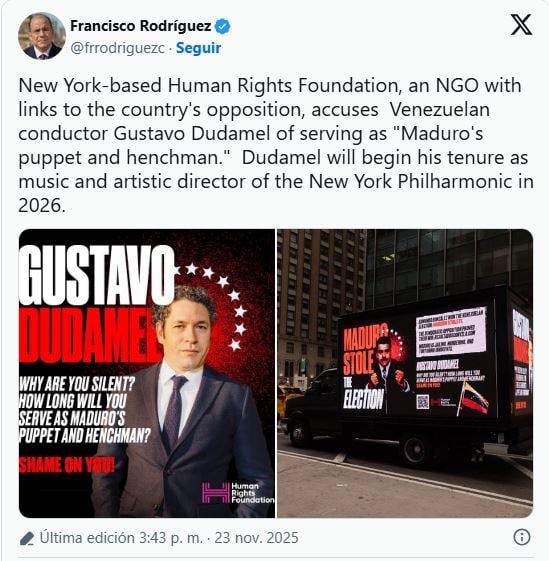Click the edit pencil icon
Screen dimensions: 549x561
coord(27,538)
